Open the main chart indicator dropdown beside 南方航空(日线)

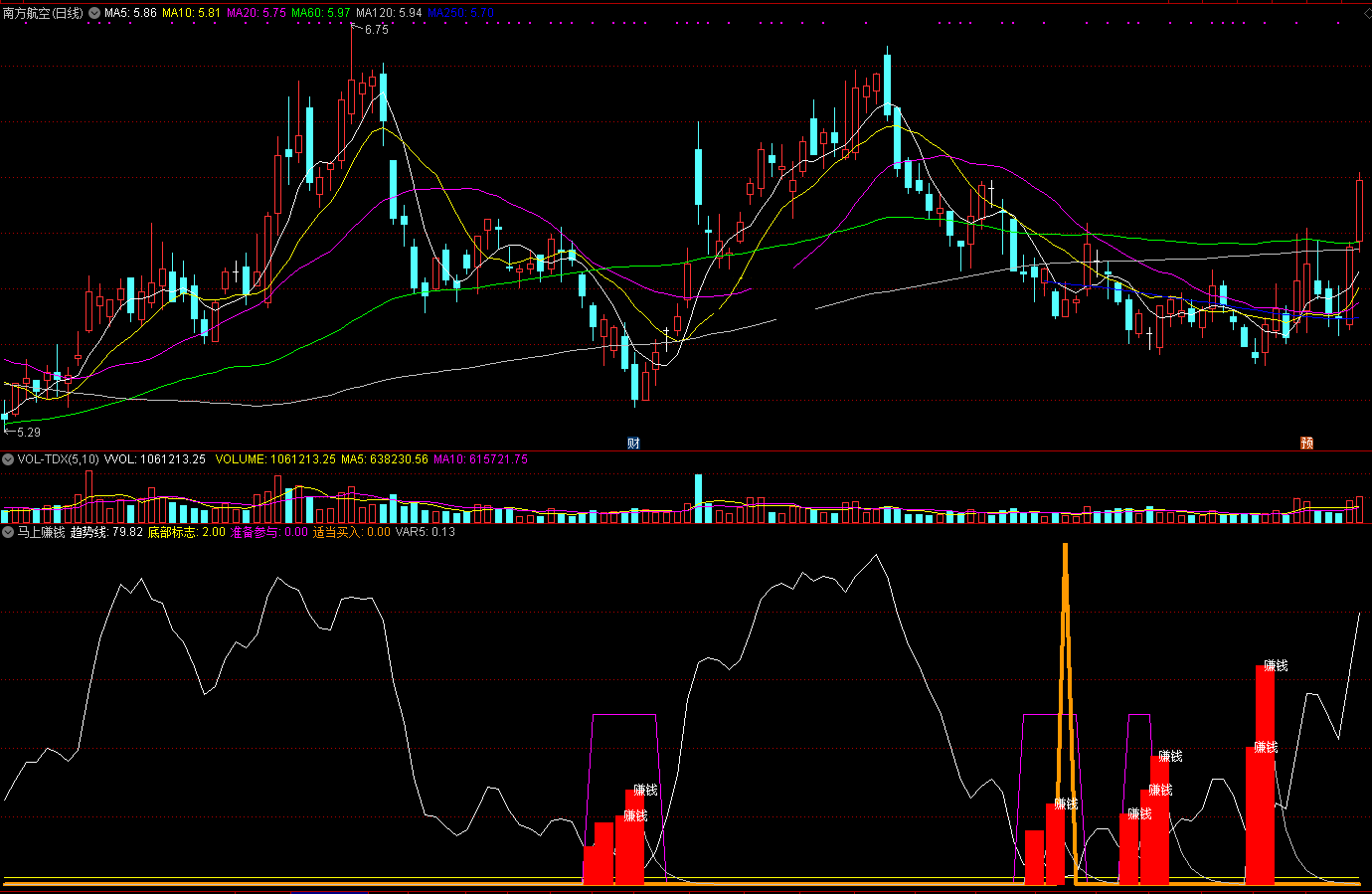[94, 13]
